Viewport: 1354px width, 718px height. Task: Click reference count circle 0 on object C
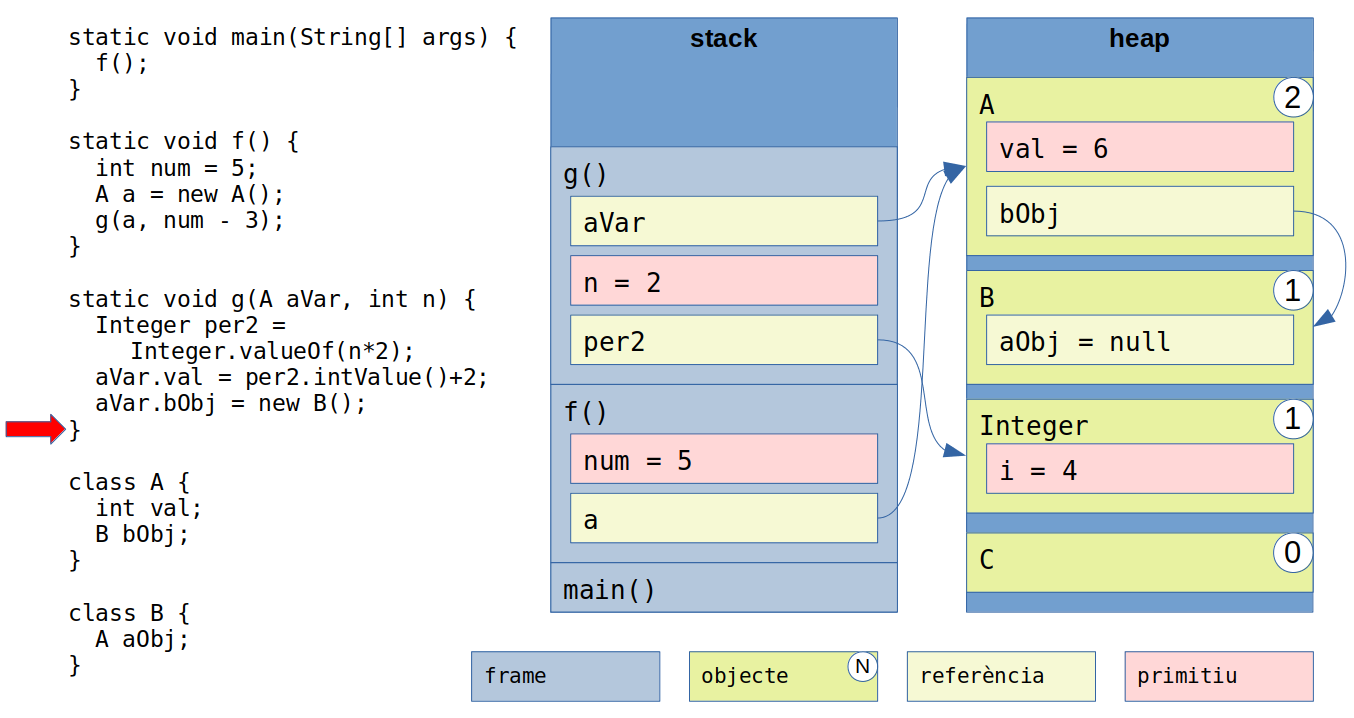(x=1292, y=553)
